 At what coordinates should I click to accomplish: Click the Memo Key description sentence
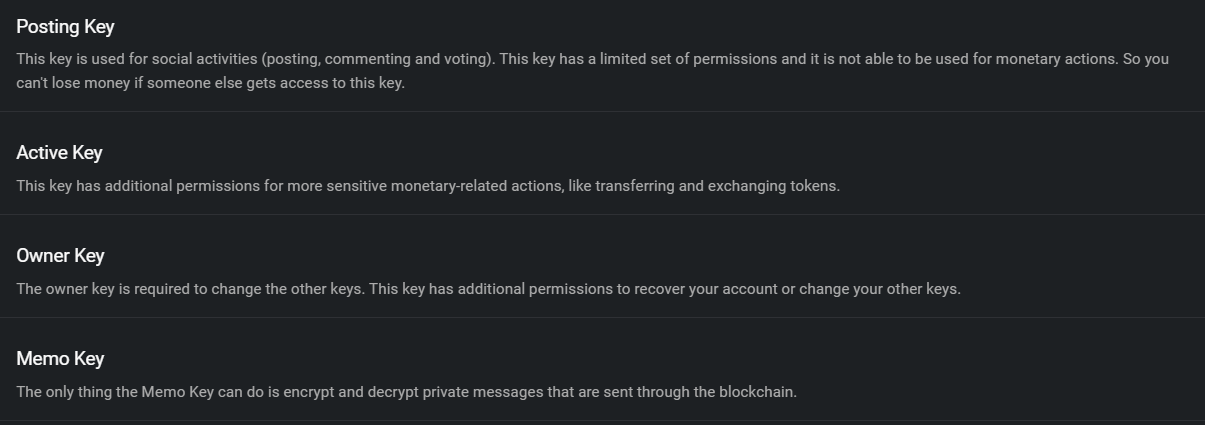(406, 392)
